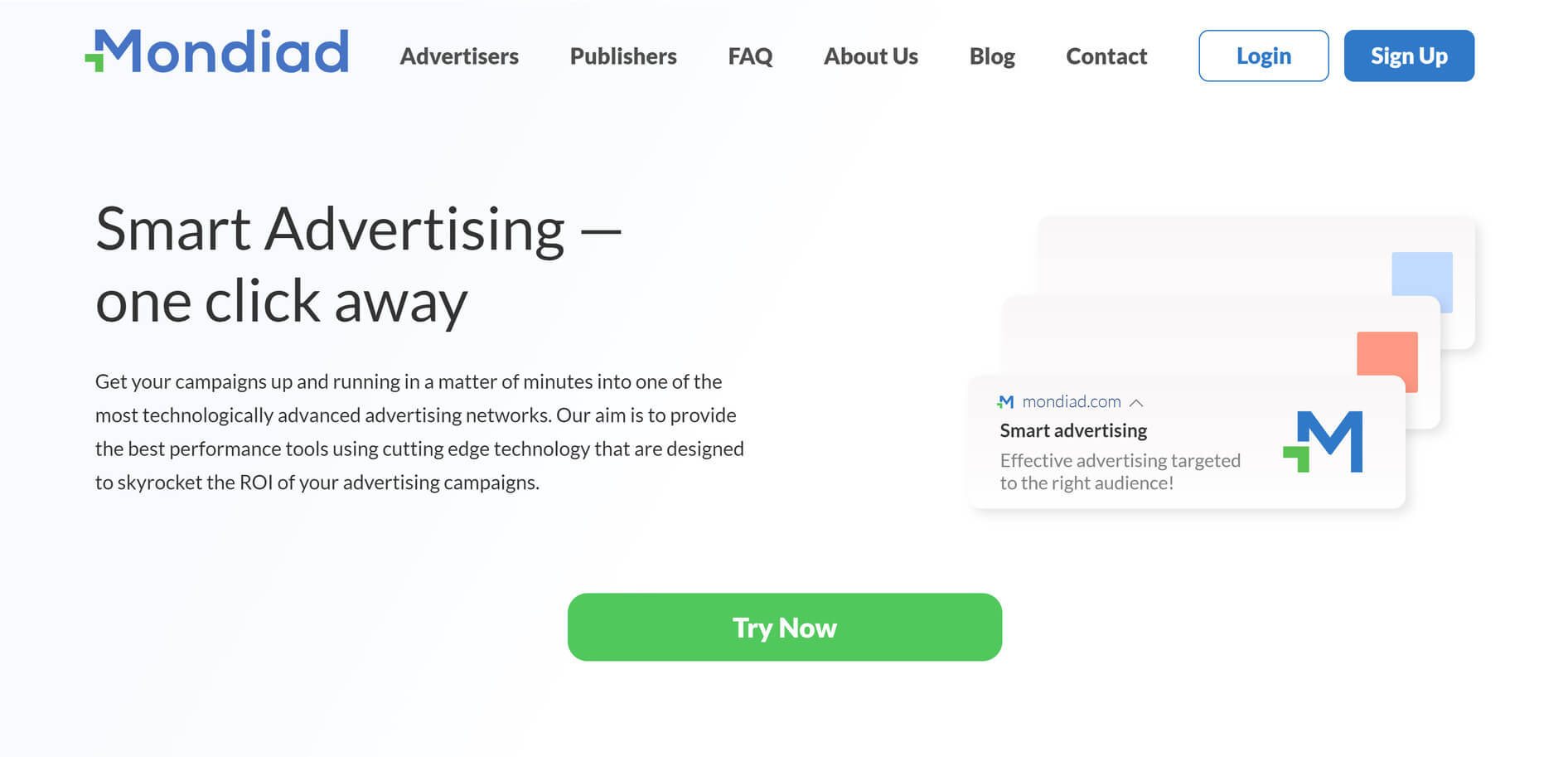Visit the About Us page
Image resolution: width=1568 pixels, height=757 pixels.
point(871,56)
